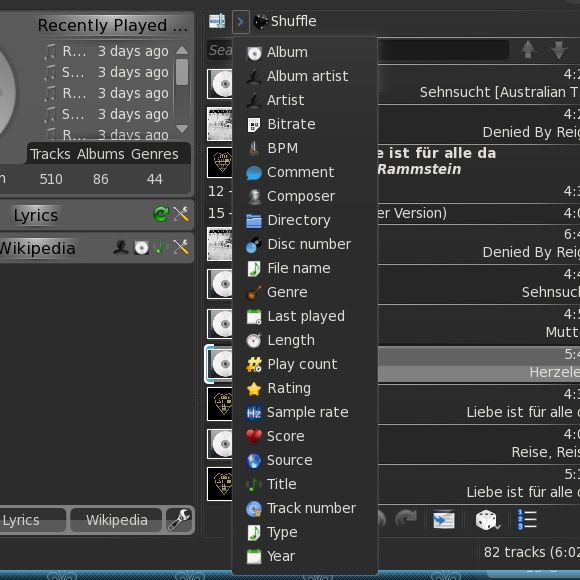The width and height of the screenshot is (580, 580).
Task: Click Albums count 86
Action: [x=101, y=179]
